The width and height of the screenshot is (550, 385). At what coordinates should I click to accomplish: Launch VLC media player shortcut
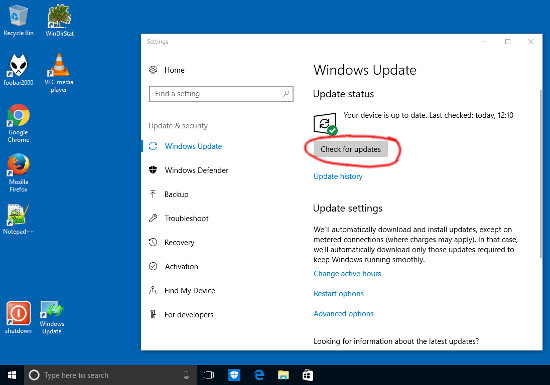[59, 73]
